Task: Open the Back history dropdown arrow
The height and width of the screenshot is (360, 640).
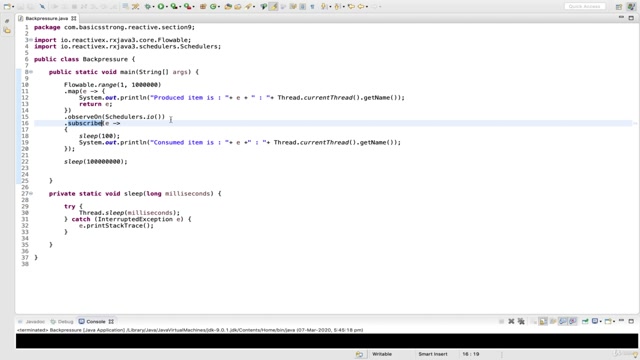Action: point(367,7)
